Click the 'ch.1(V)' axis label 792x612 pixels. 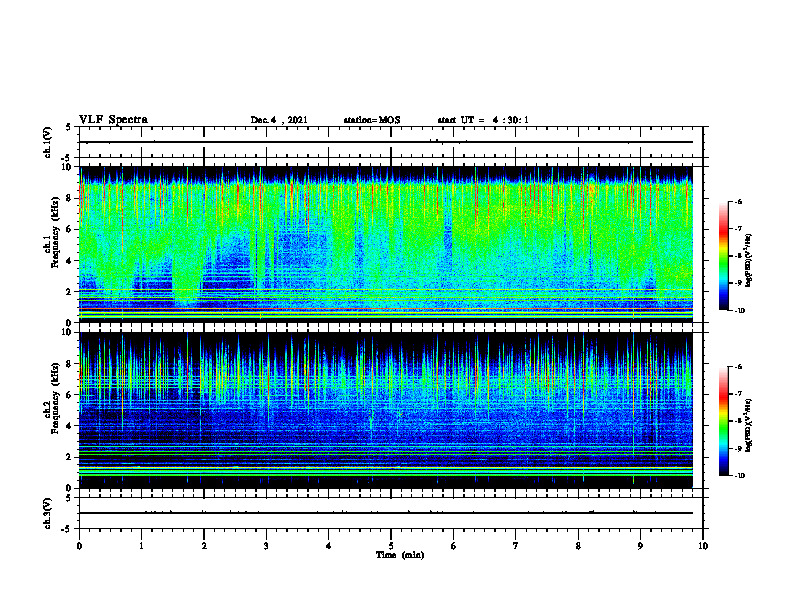[47, 142]
